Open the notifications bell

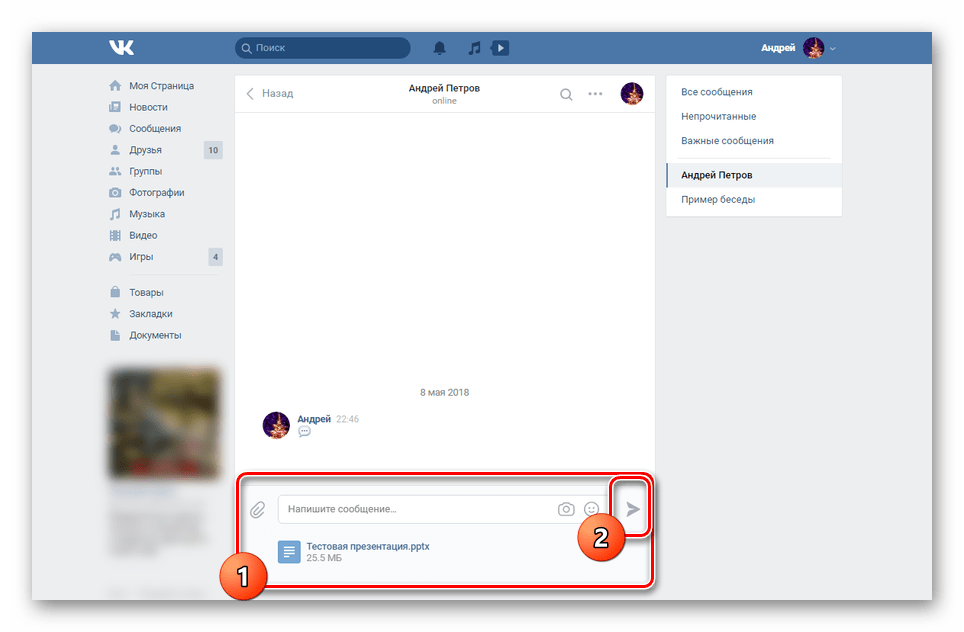tap(439, 48)
